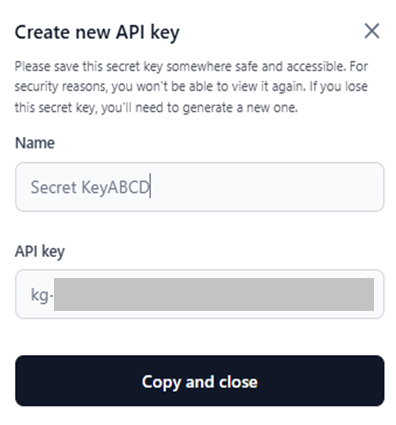Click 'generate a new one' description line

[156, 108]
